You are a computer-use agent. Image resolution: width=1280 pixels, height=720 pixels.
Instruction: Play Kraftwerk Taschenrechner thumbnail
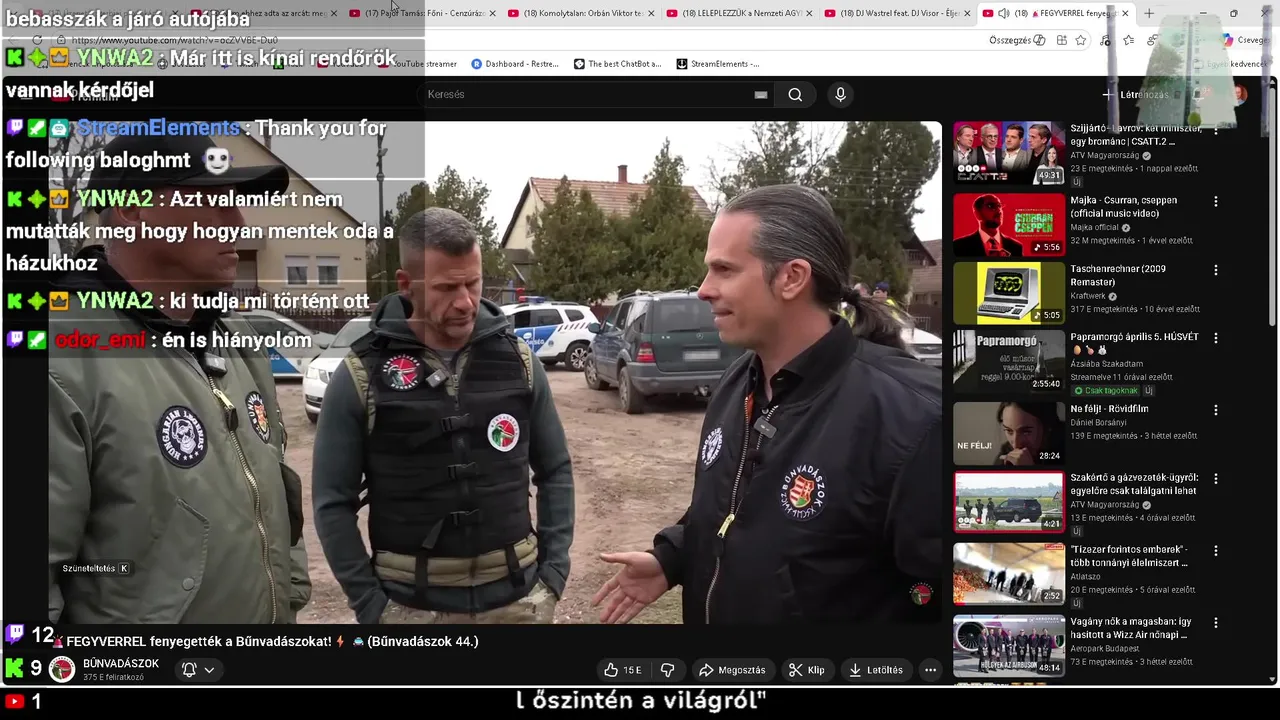(x=1009, y=293)
